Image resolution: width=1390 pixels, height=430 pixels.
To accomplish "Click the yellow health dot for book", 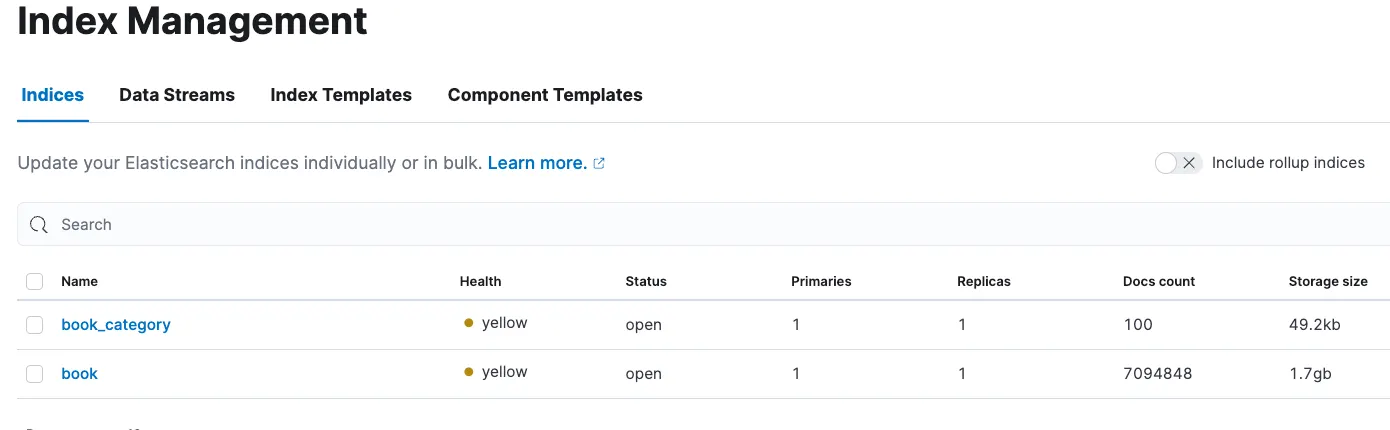I will 468,372.
